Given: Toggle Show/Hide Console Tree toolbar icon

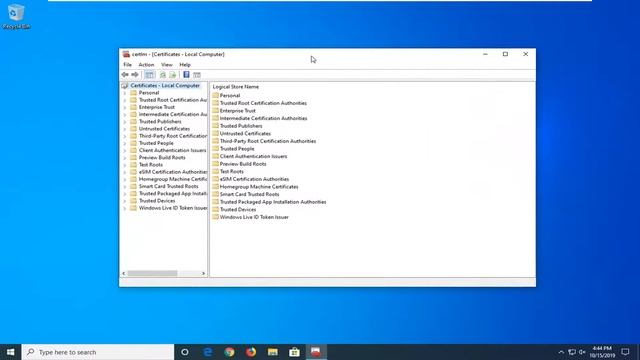Looking at the screenshot, I should click(149, 75).
